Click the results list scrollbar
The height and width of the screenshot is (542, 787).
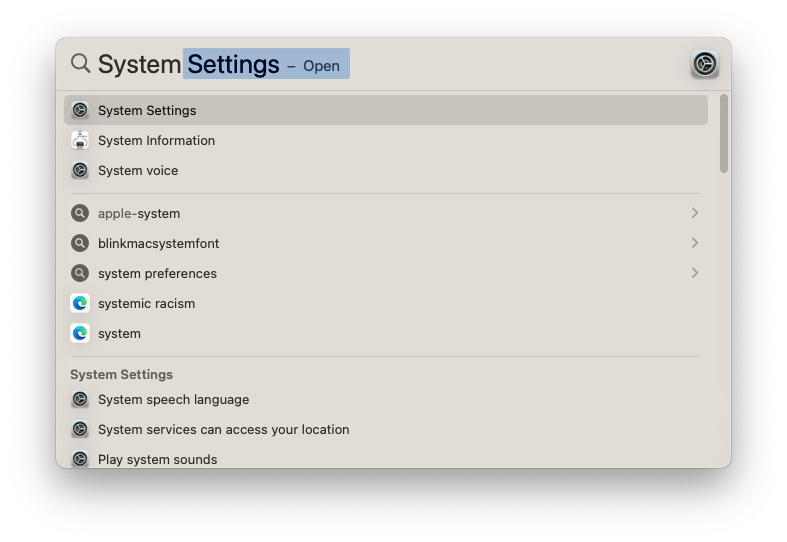[x=724, y=134]
